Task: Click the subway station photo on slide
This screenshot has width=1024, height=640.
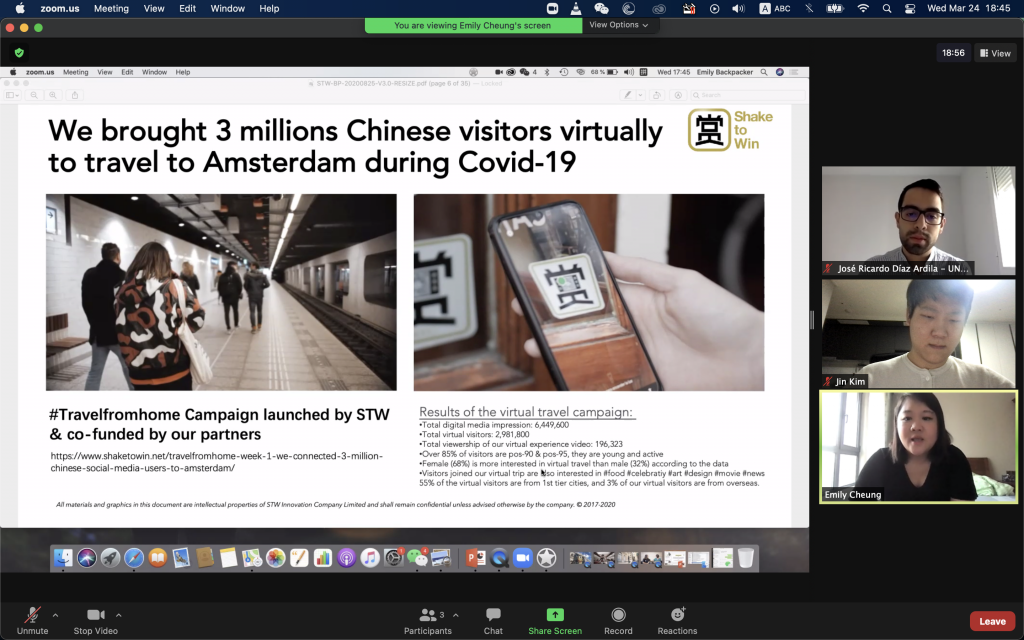Action: tap(221, 292)
